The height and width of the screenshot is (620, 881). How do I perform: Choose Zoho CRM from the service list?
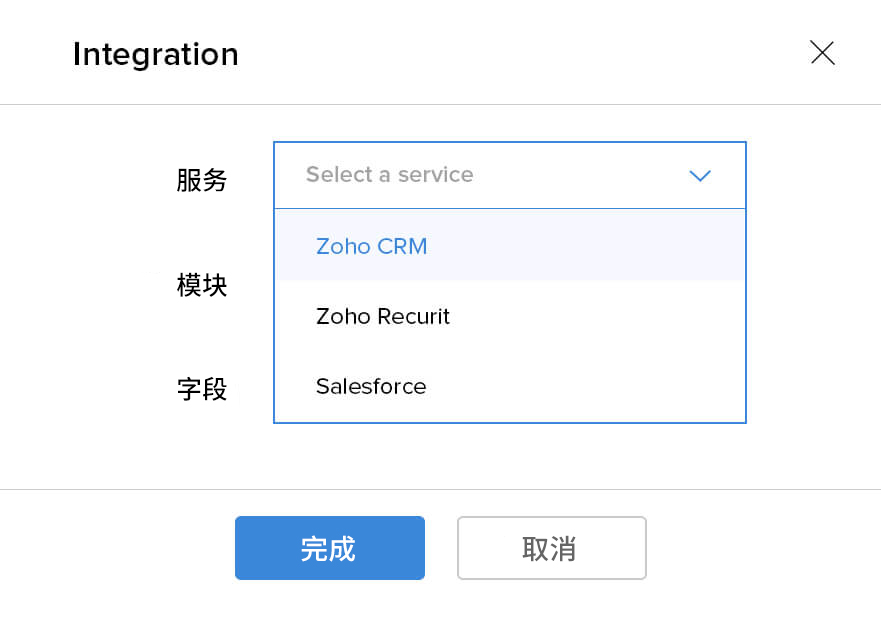point(372,246)
